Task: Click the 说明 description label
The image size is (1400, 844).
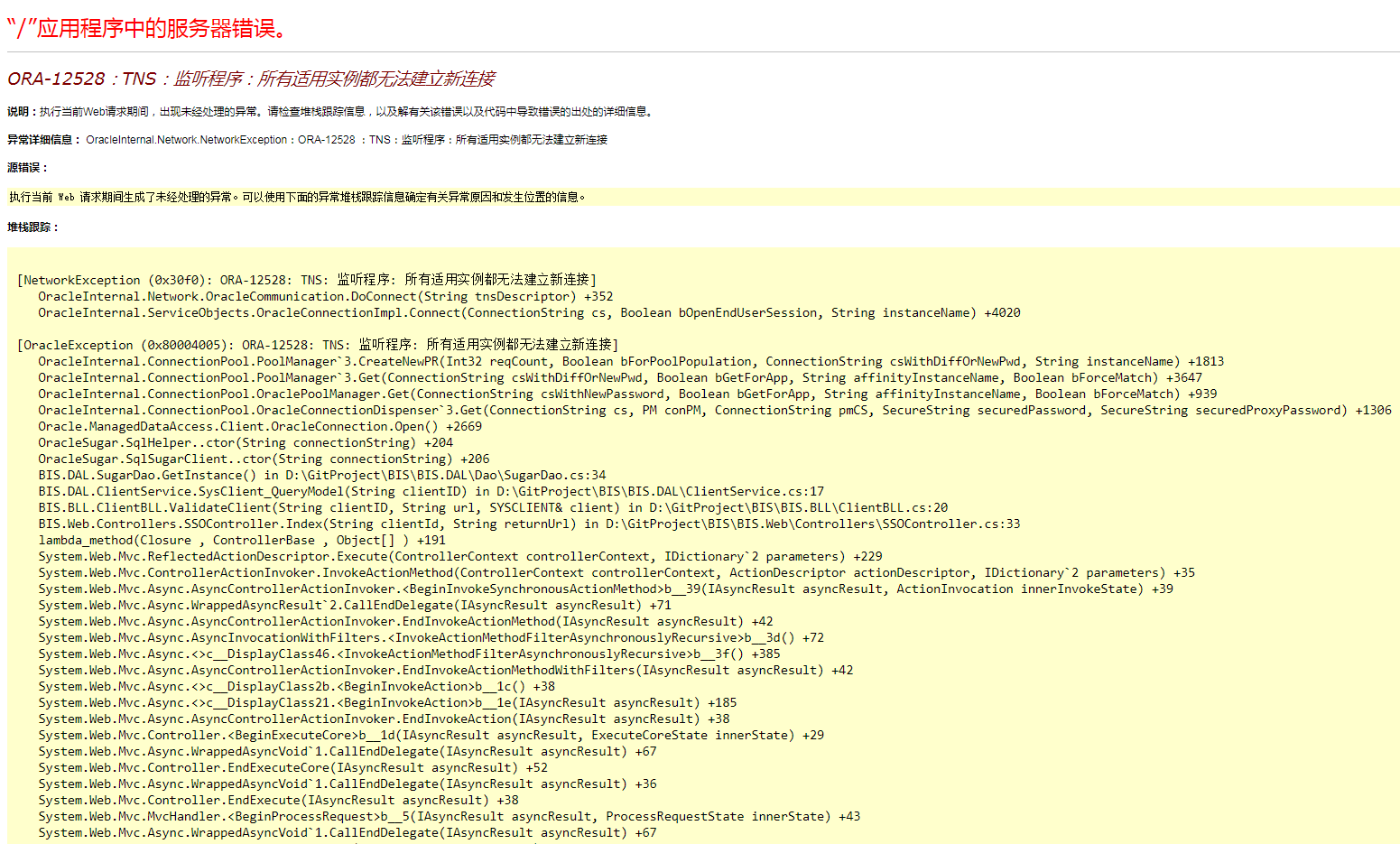Action: (22, 112)
